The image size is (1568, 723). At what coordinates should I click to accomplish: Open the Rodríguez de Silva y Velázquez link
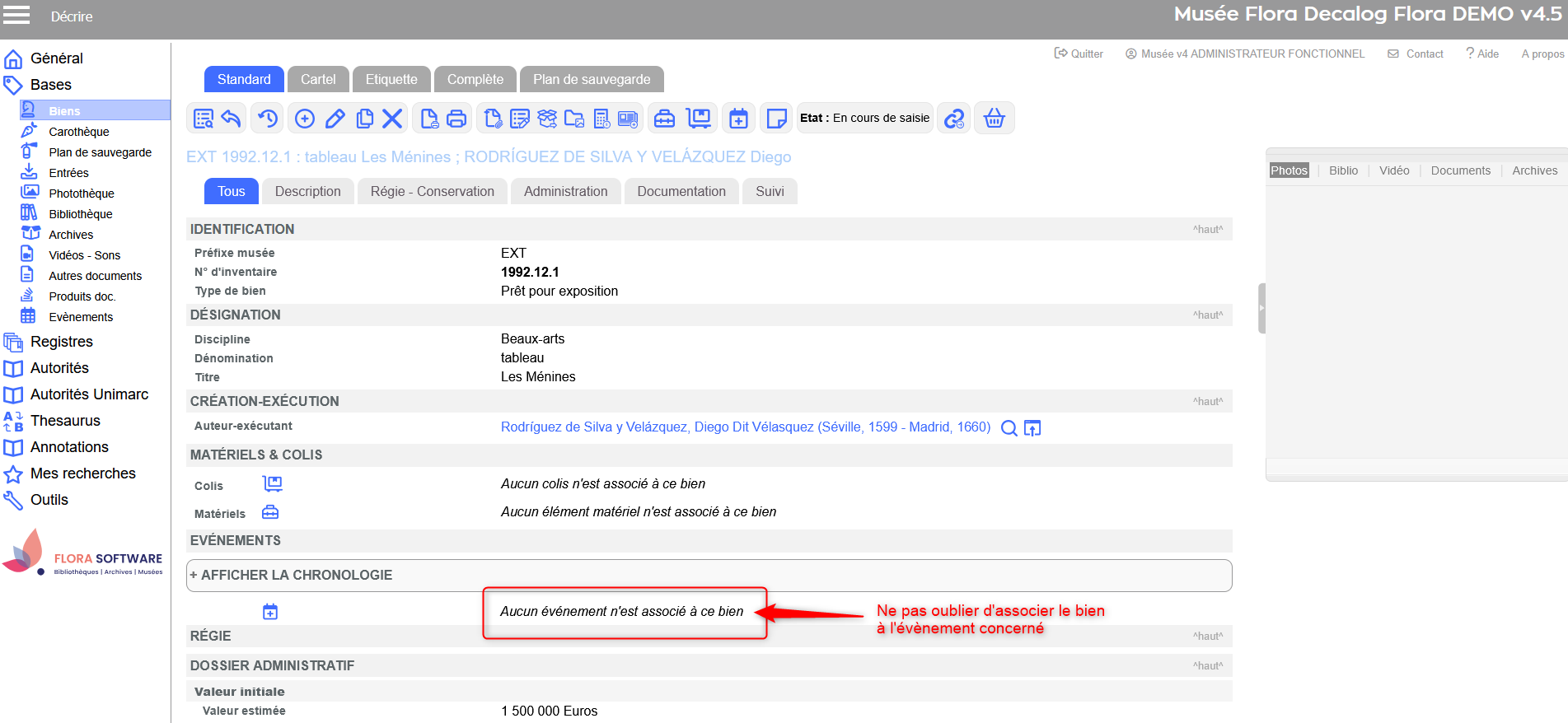point(745,427)
